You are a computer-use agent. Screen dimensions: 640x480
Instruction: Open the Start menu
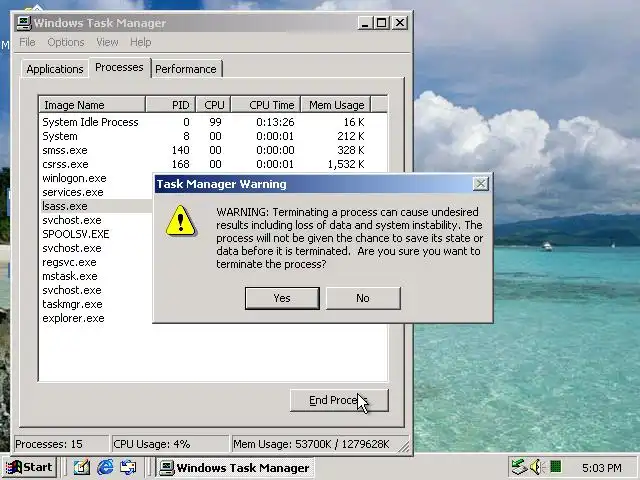coord(29,467)
